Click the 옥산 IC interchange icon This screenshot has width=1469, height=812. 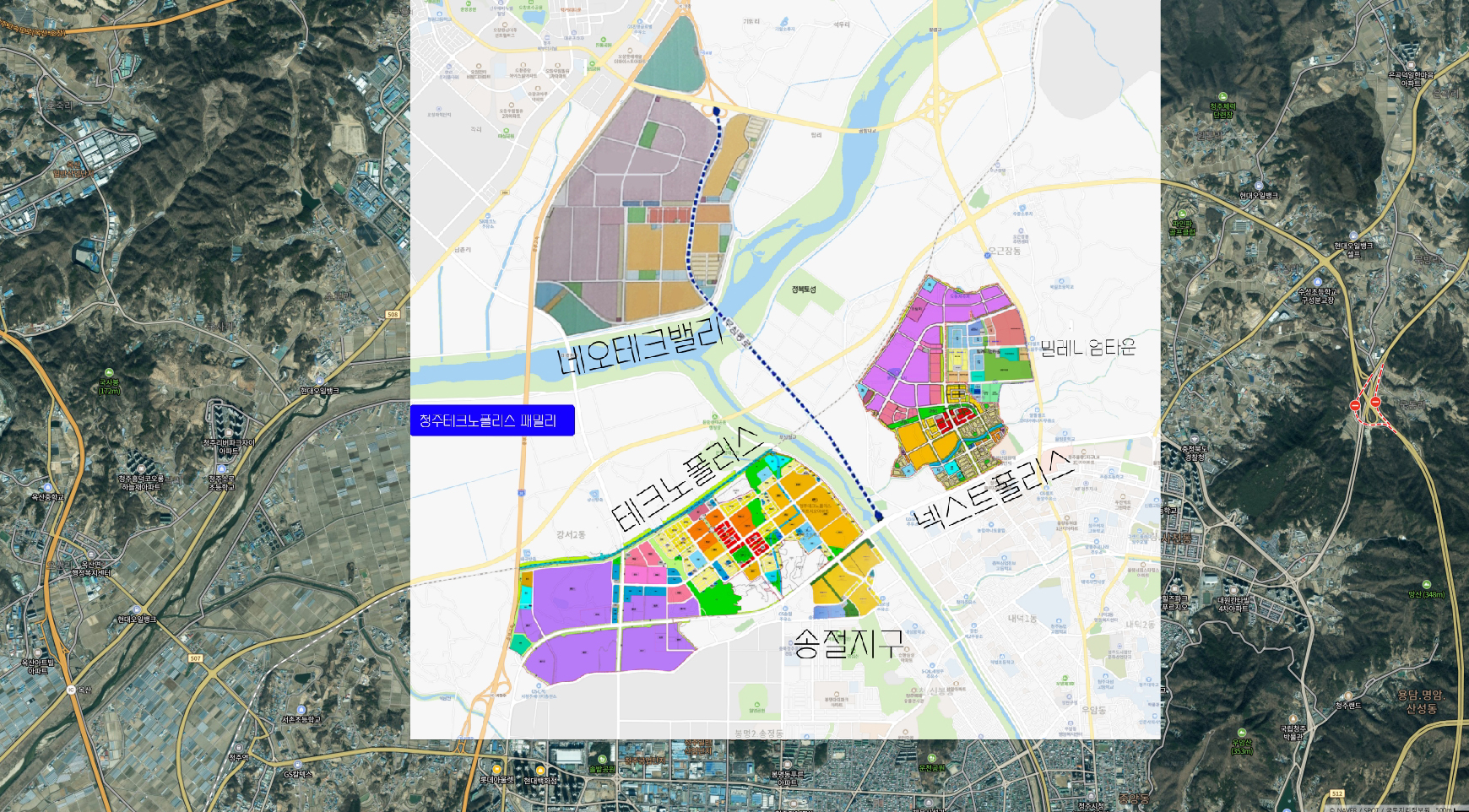(71, 690)
